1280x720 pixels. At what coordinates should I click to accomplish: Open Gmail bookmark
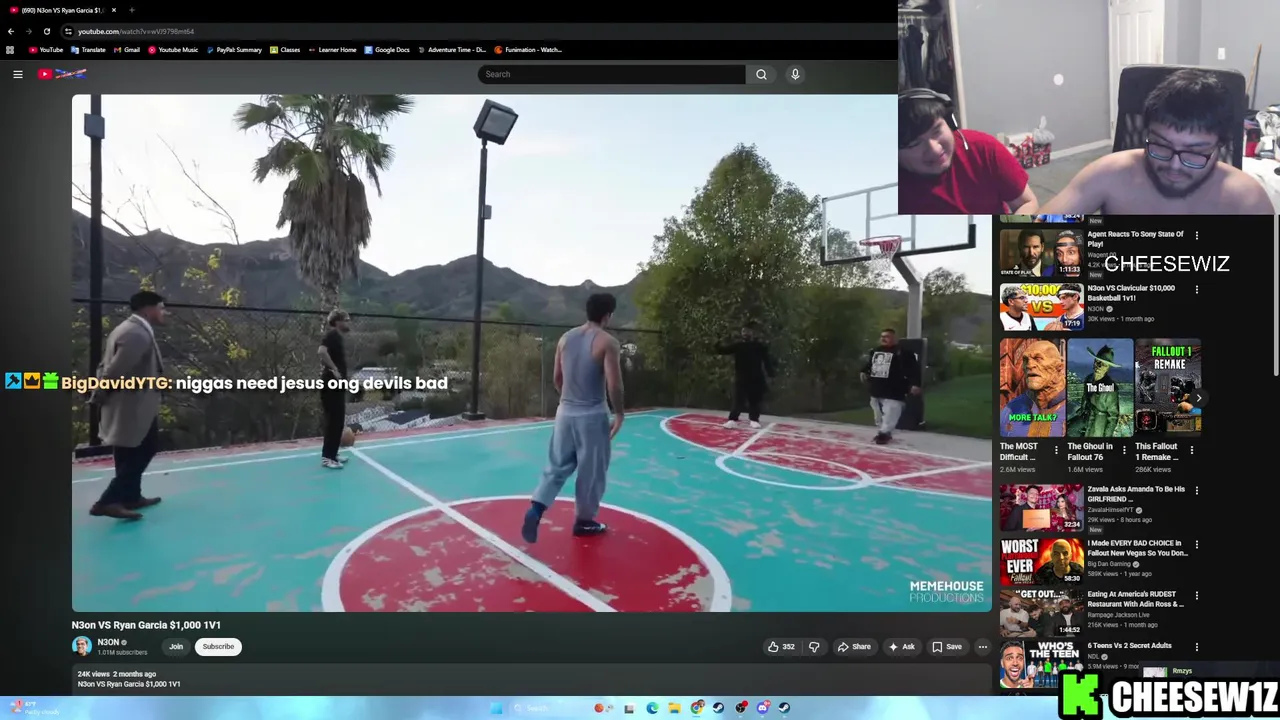pos(127,50)
